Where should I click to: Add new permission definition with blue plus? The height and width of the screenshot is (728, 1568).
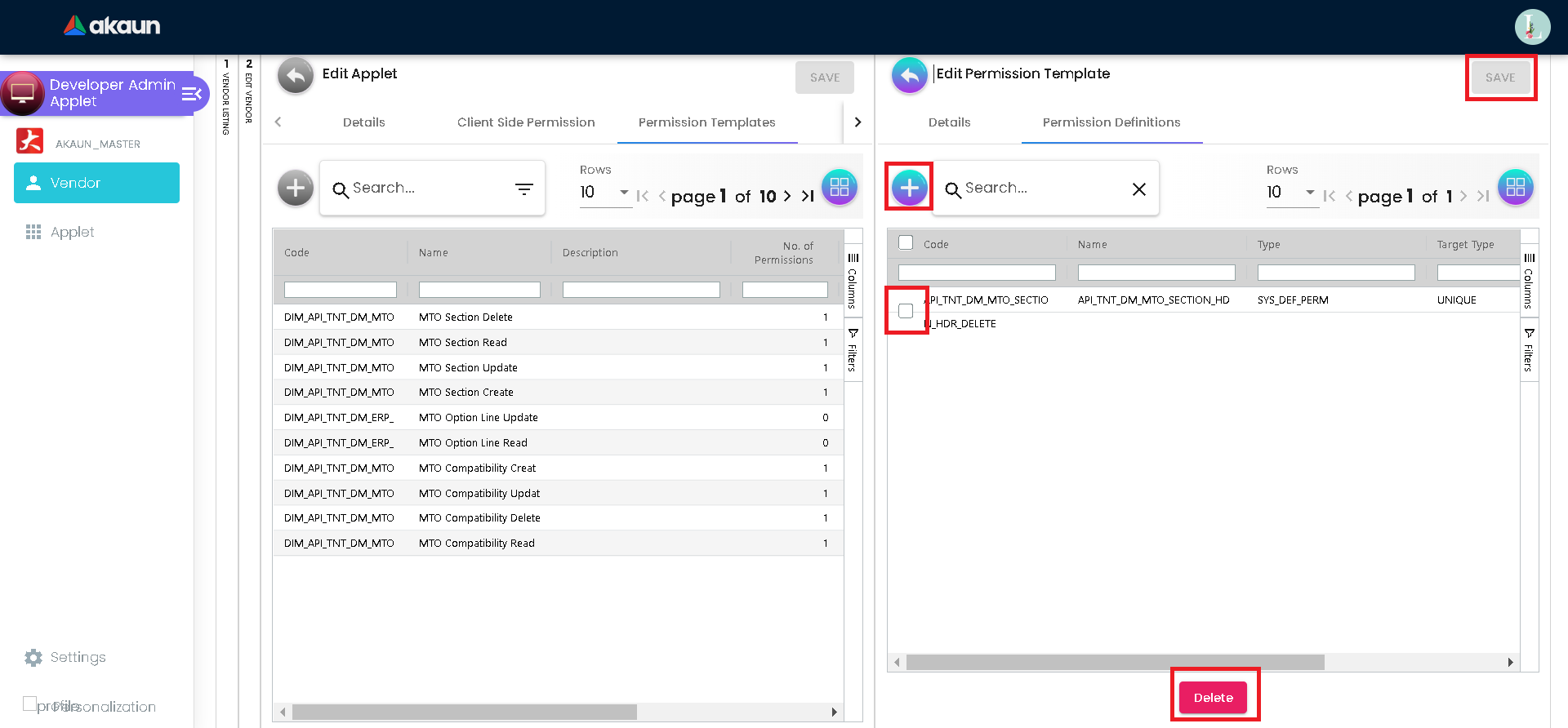[909, 188]
